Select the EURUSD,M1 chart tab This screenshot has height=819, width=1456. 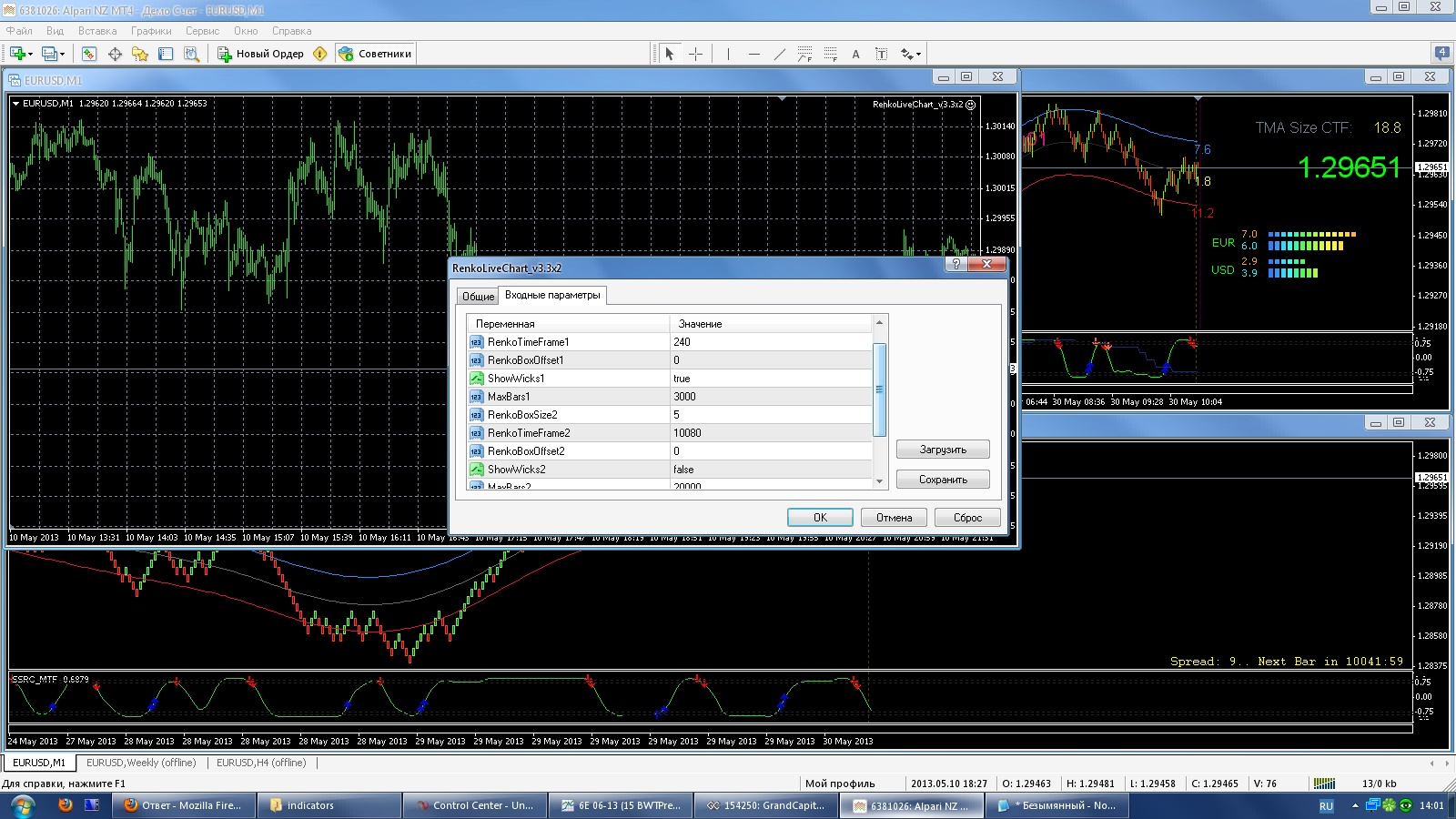pos(39,763)
